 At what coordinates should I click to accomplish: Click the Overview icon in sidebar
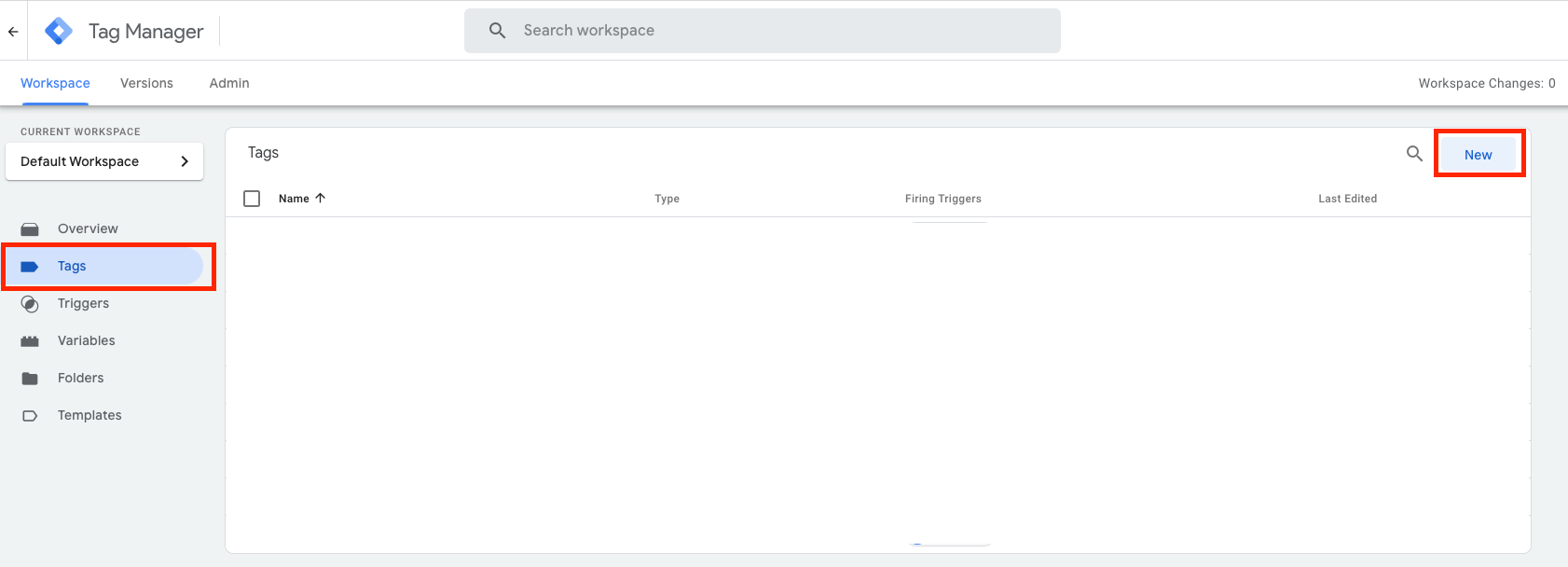click(30, 228)
